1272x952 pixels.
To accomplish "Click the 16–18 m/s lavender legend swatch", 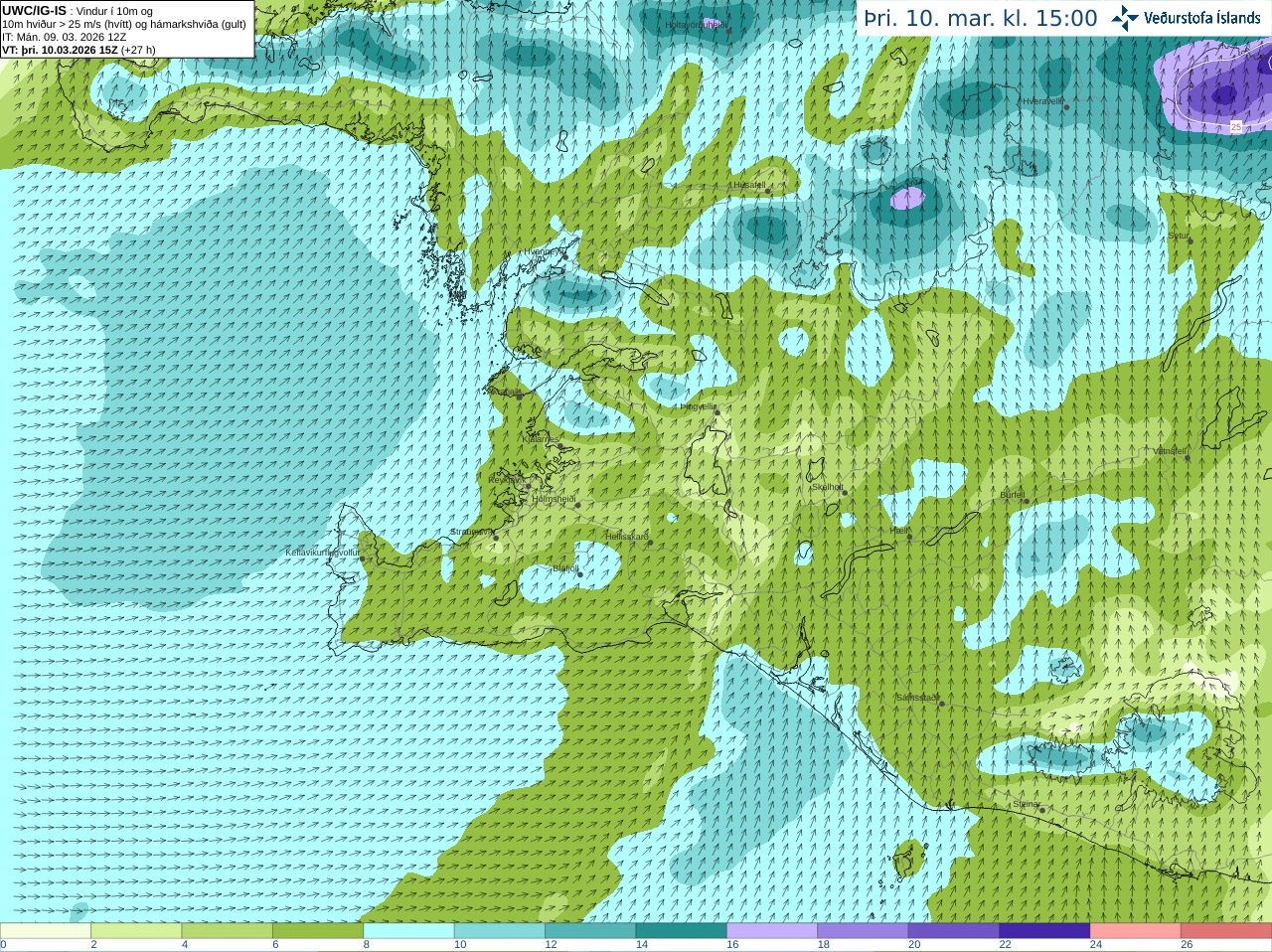I will coord(772,931).
